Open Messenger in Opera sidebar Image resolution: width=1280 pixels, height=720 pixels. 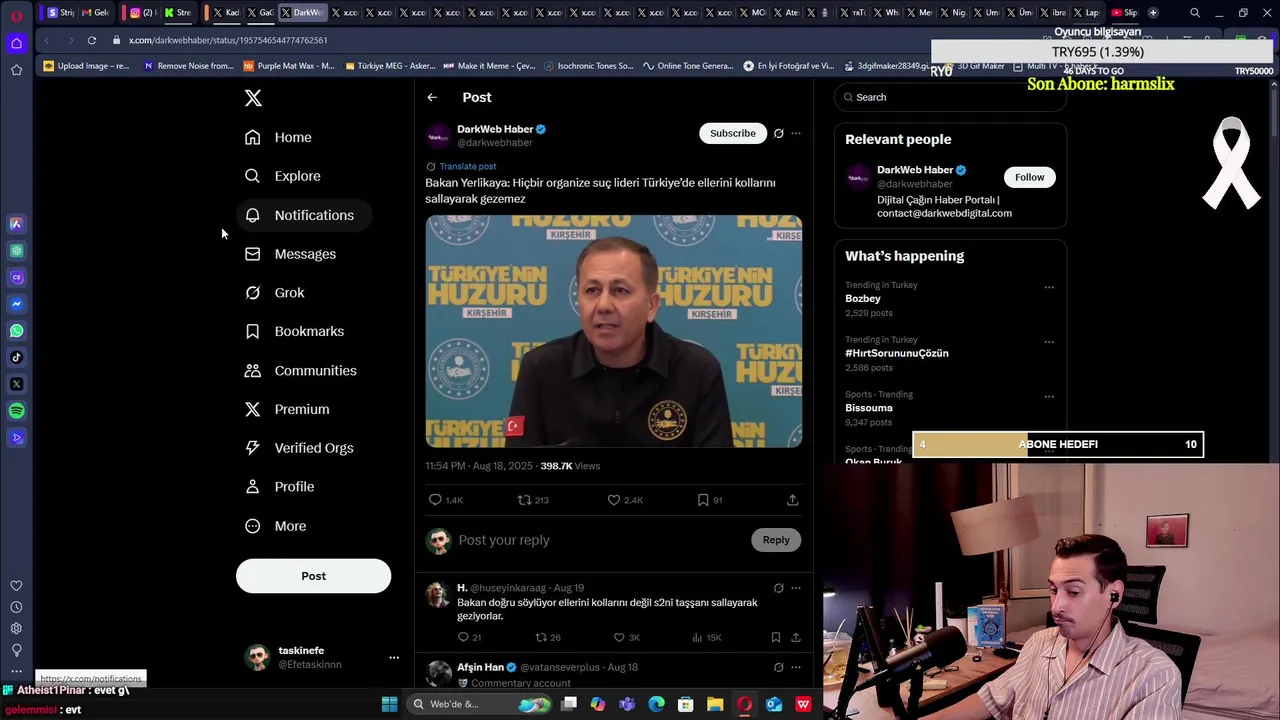click(16, 304)
